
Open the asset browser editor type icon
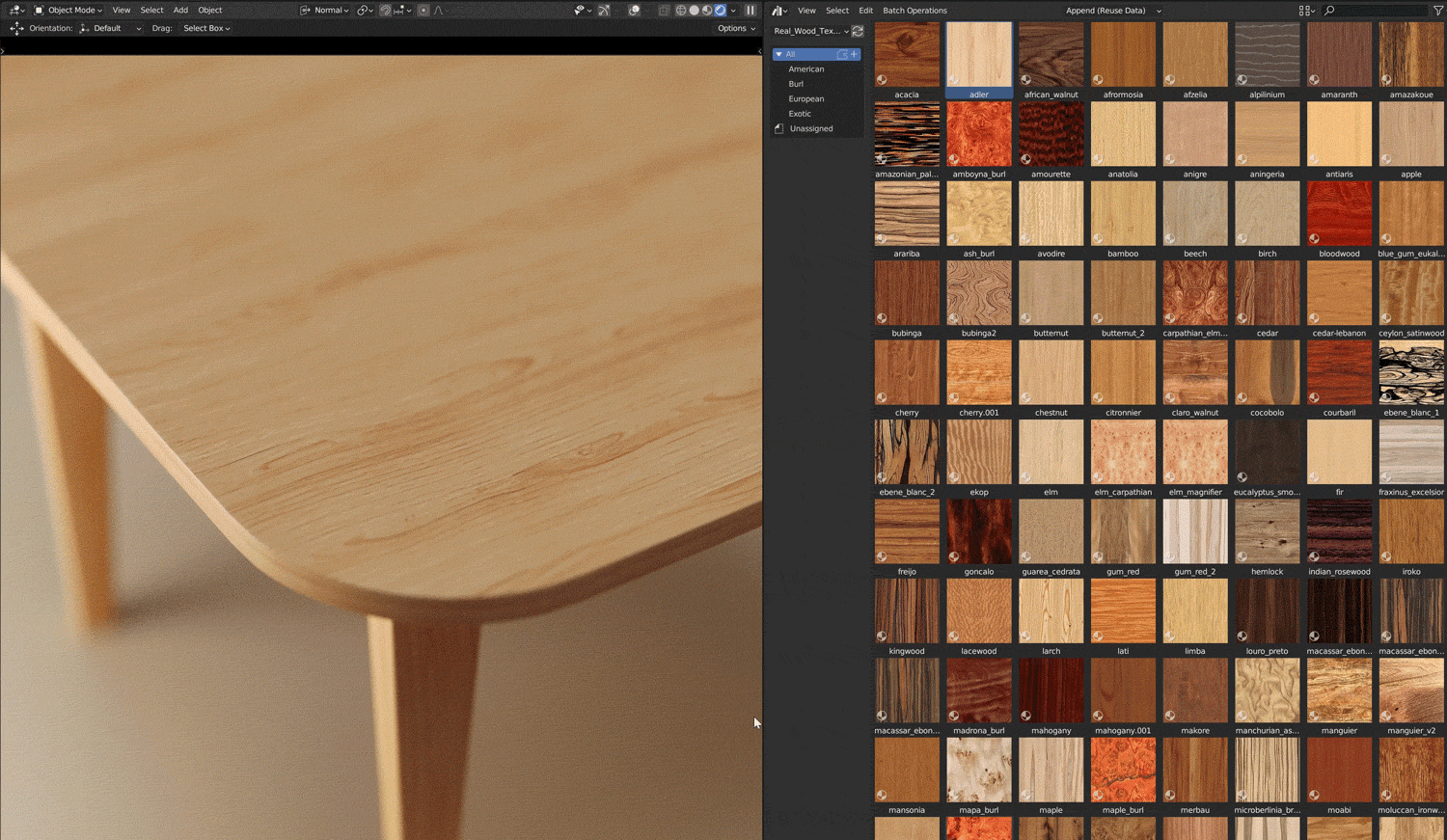(x=778, y=11)
